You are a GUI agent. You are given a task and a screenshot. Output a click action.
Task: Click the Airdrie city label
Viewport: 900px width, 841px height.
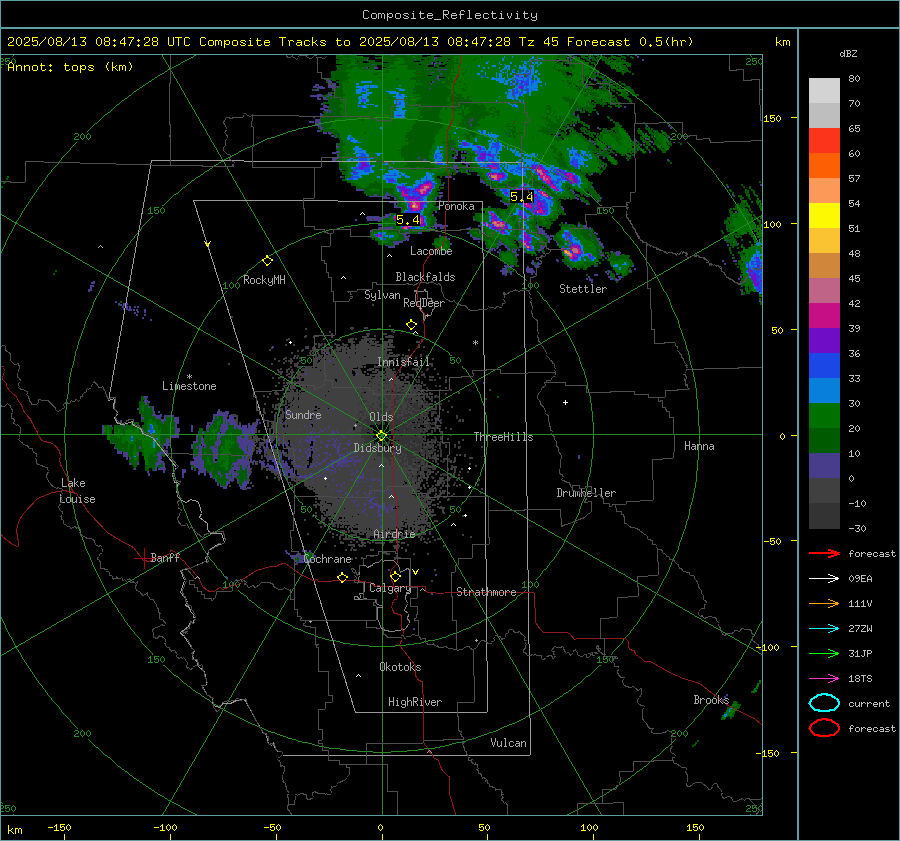[394, 534]
